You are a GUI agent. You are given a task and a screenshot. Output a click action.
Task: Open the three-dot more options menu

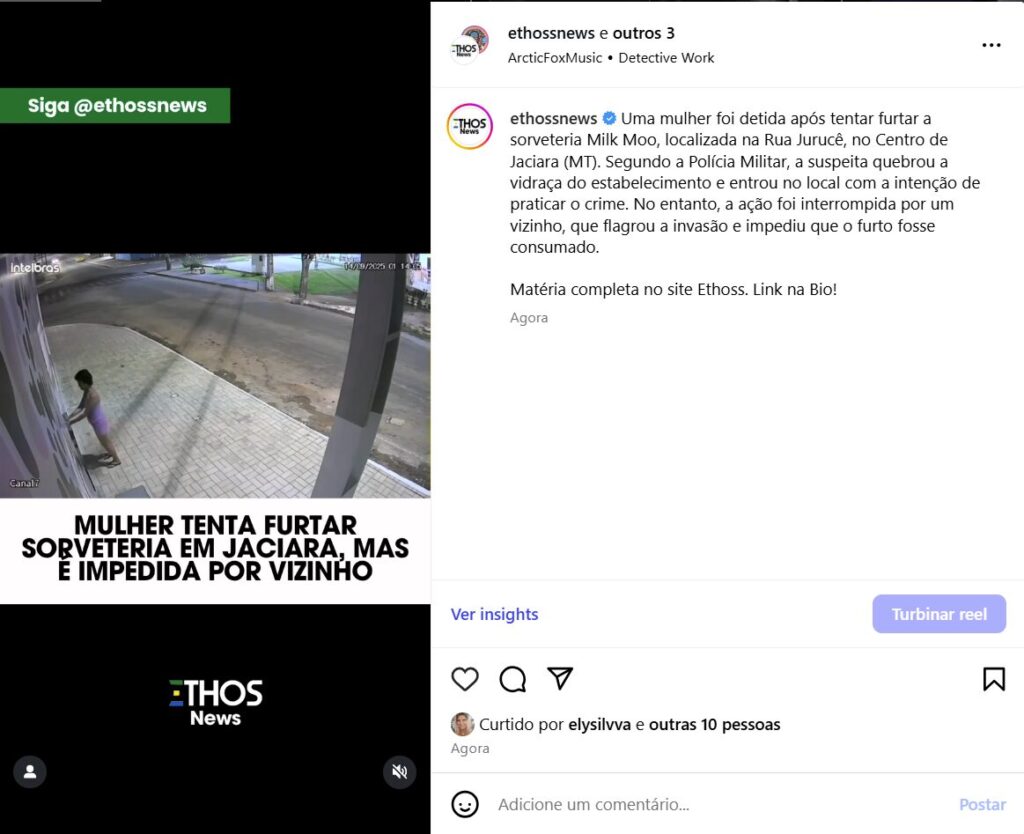pos(991,45)
